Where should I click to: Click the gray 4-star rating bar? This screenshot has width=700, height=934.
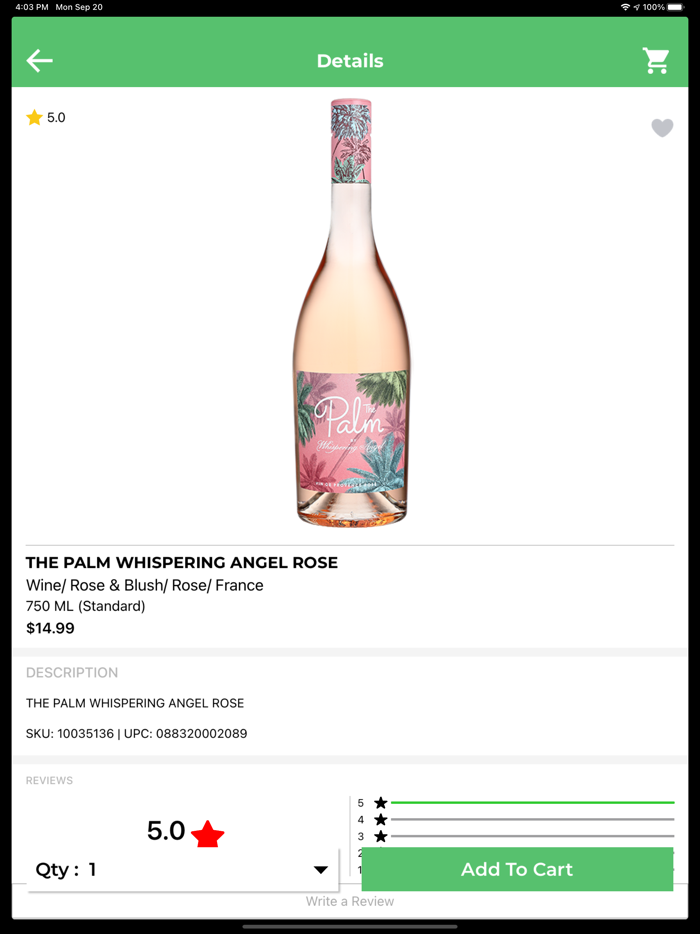[532, 820]
